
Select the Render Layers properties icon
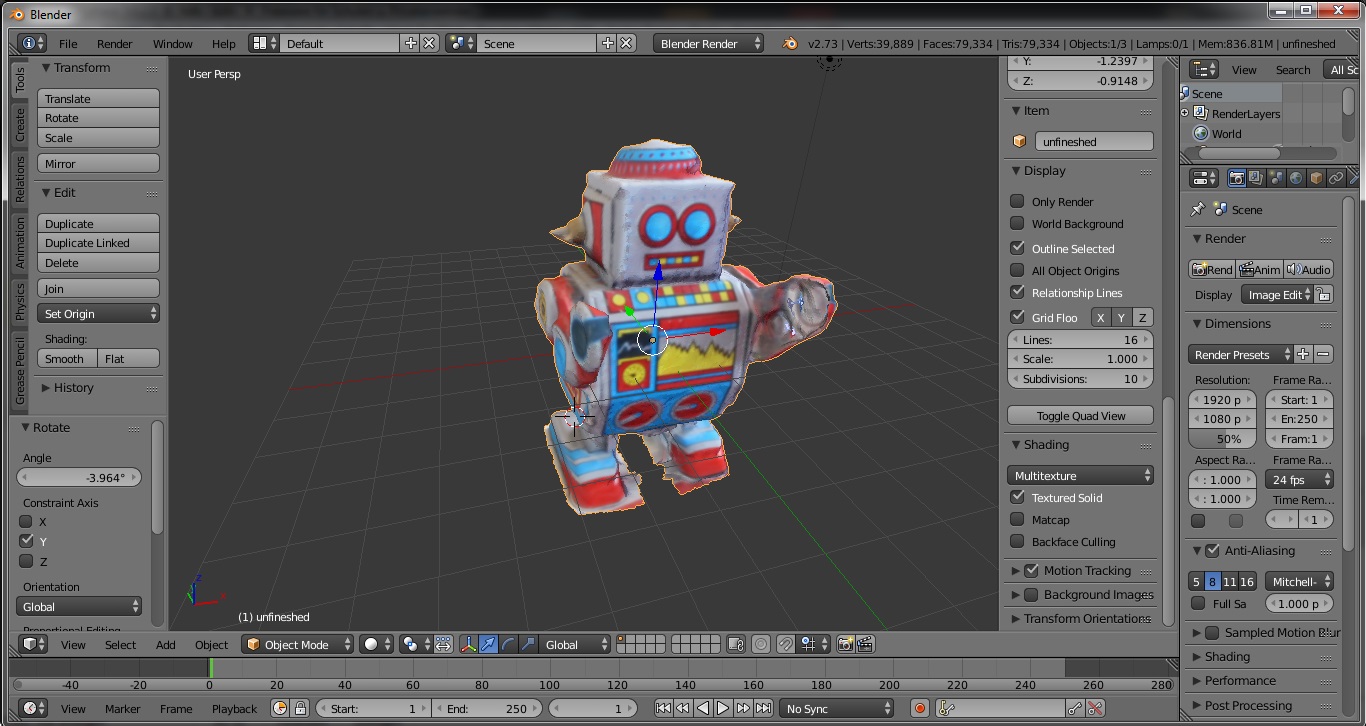click(x=1256, y=178)
